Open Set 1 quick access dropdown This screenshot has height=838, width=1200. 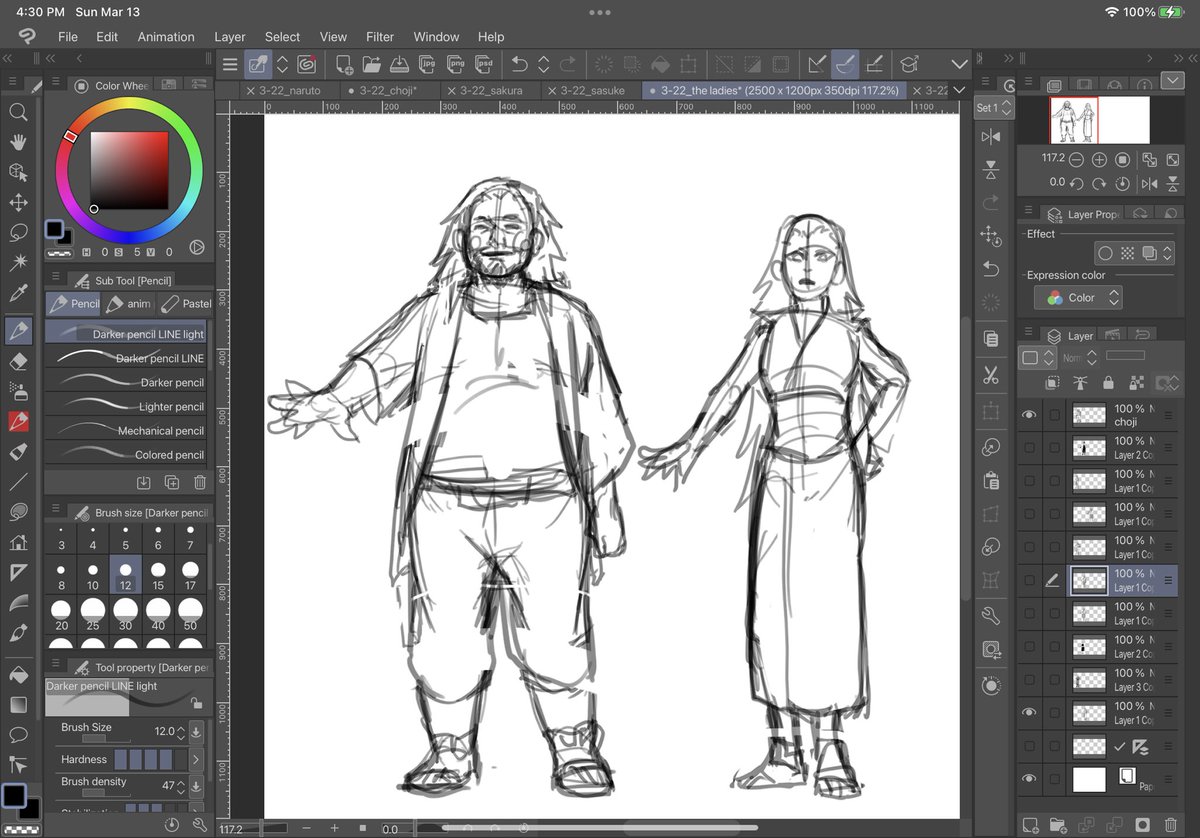[x=995, y=107]
